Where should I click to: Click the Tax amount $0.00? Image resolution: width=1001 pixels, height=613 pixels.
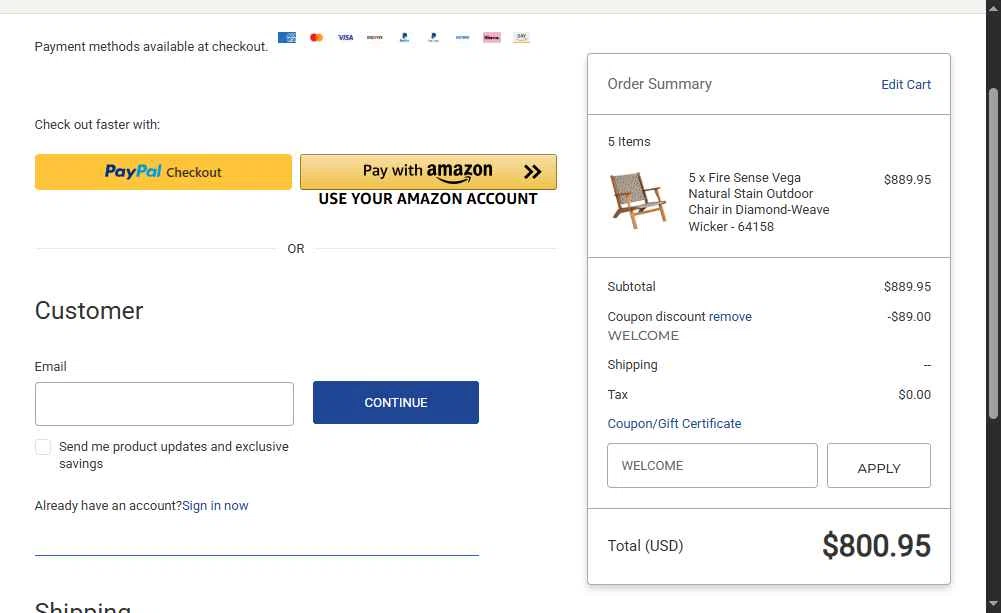coord(914,395)
